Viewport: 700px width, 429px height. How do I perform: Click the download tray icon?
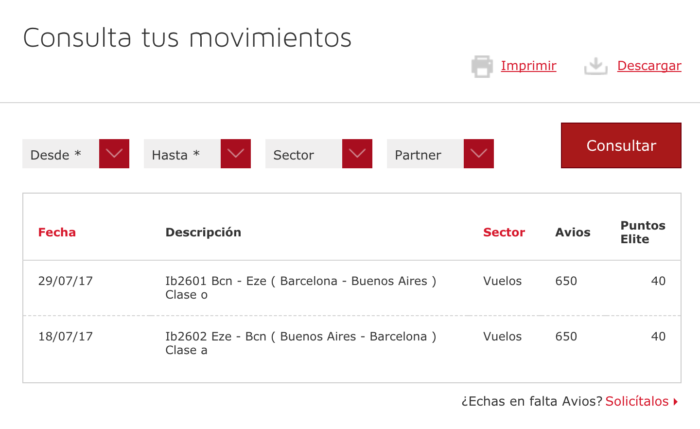pos(596,67)
